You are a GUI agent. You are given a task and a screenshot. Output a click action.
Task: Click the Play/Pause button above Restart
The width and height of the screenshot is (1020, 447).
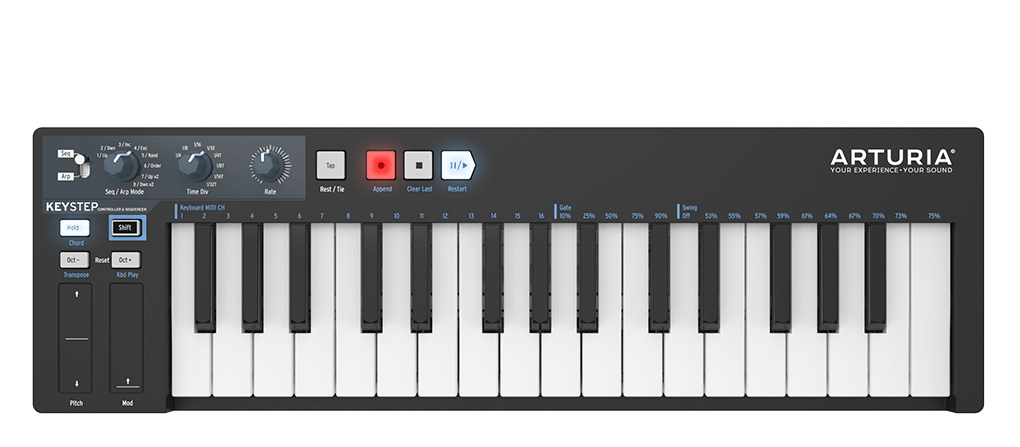click(458, 165)
